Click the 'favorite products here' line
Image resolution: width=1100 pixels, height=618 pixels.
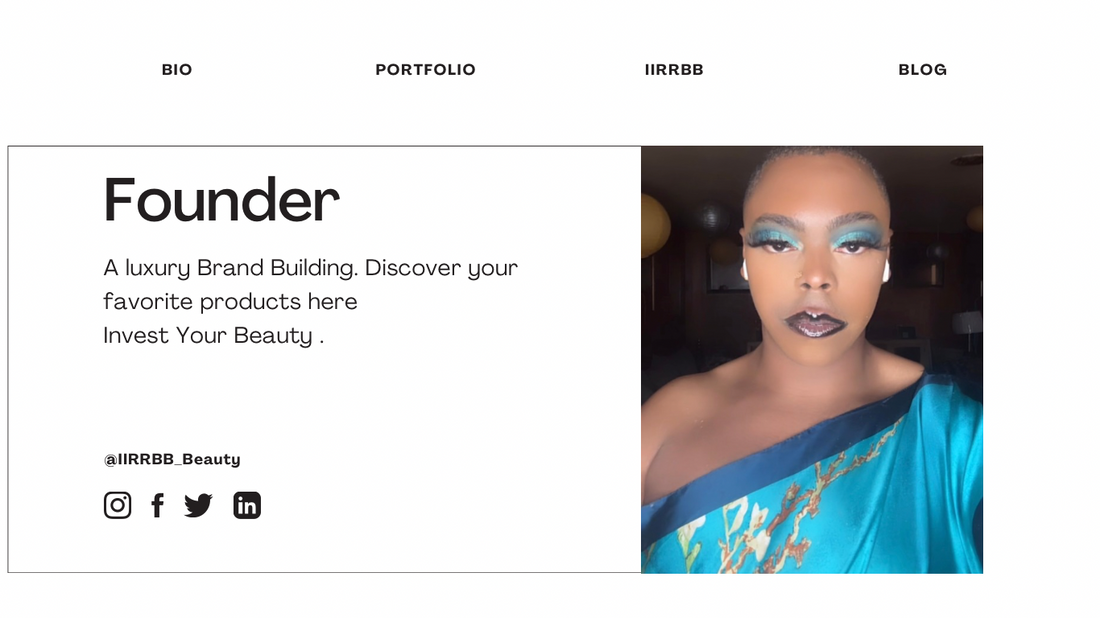[x=230, y=302]
